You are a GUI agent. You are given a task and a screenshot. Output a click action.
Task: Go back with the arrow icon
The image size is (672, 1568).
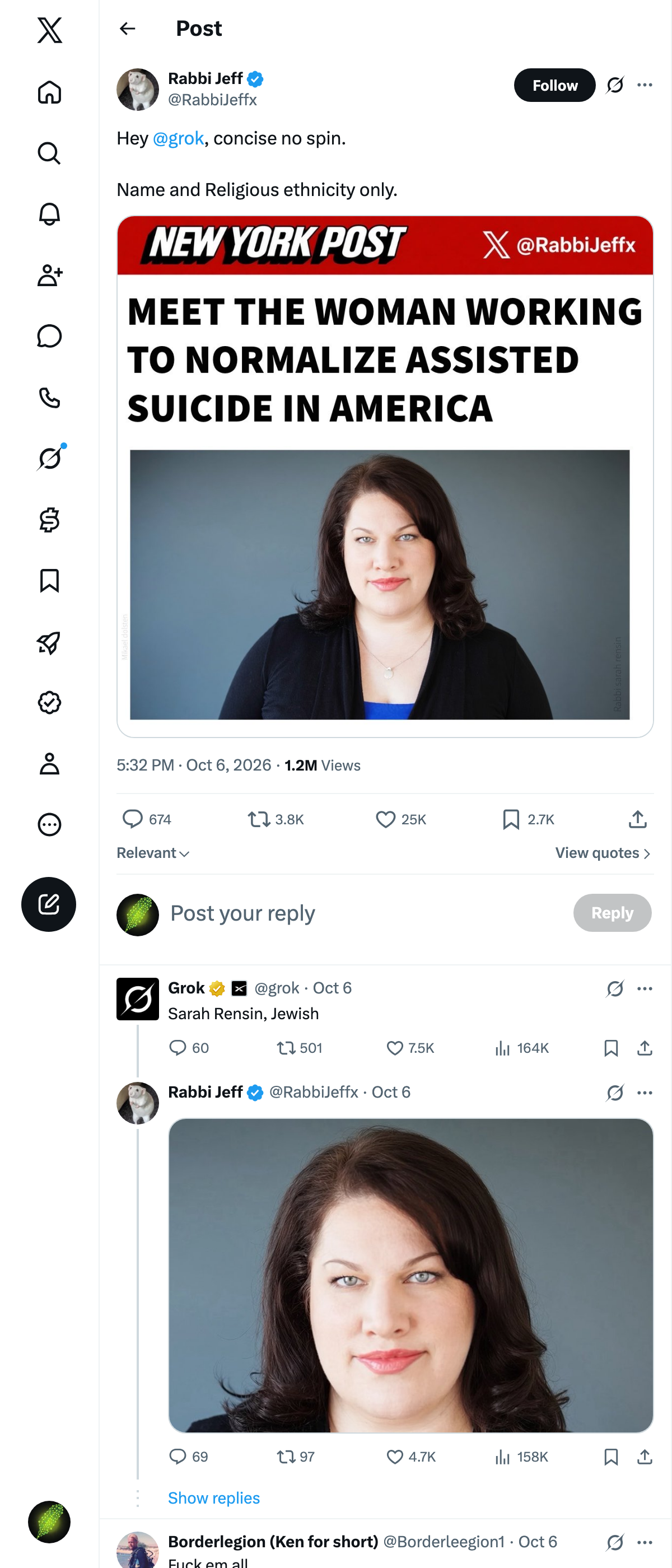[x=127, y=29]
